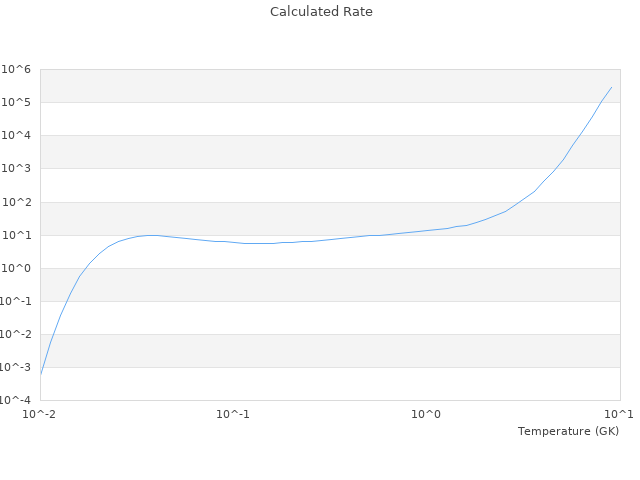The width and height of the screenshot is (640, 480).
Task: Click the 10^4 y-axis tick label
Action: 16,135
